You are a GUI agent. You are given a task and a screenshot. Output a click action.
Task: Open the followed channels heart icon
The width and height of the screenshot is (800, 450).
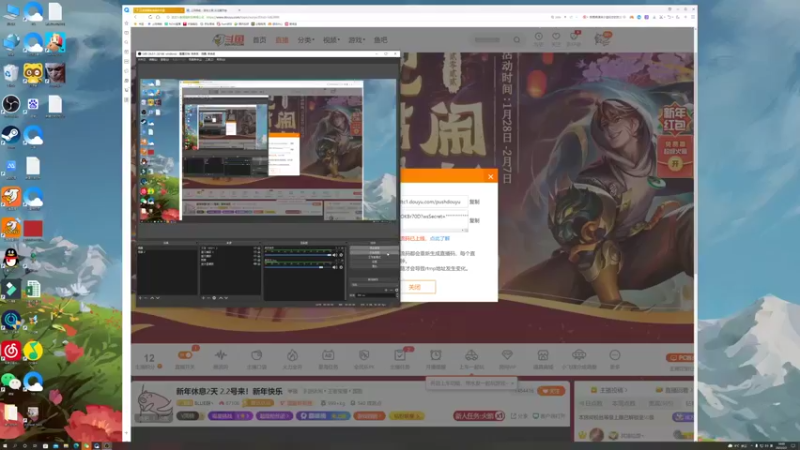click(x=556, y=37)
